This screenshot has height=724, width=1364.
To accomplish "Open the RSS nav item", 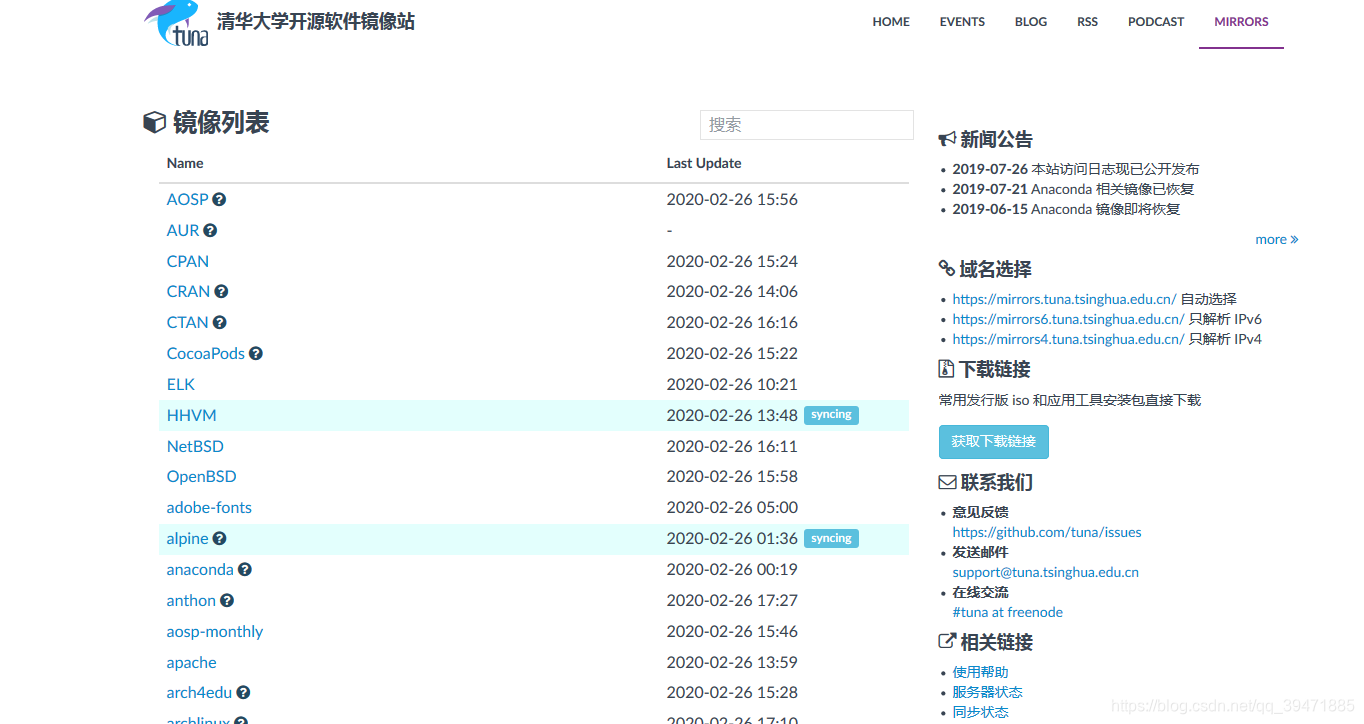I will (x=1087, y=22).
